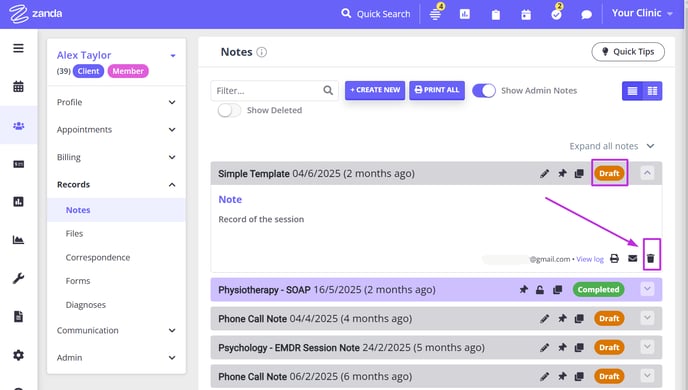
Task: Open Your Clinic dropdown menu
Action: tap(642, 13)
